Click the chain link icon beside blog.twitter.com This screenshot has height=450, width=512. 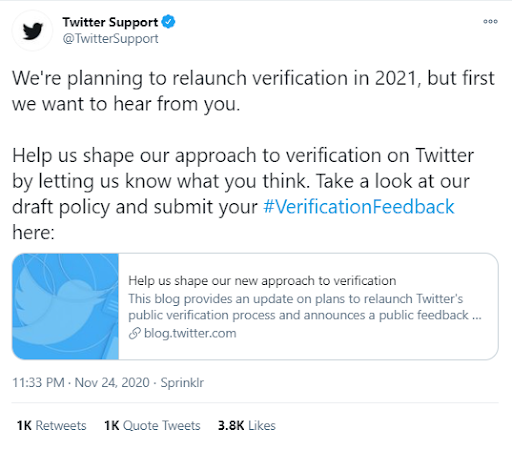[135, 333]
